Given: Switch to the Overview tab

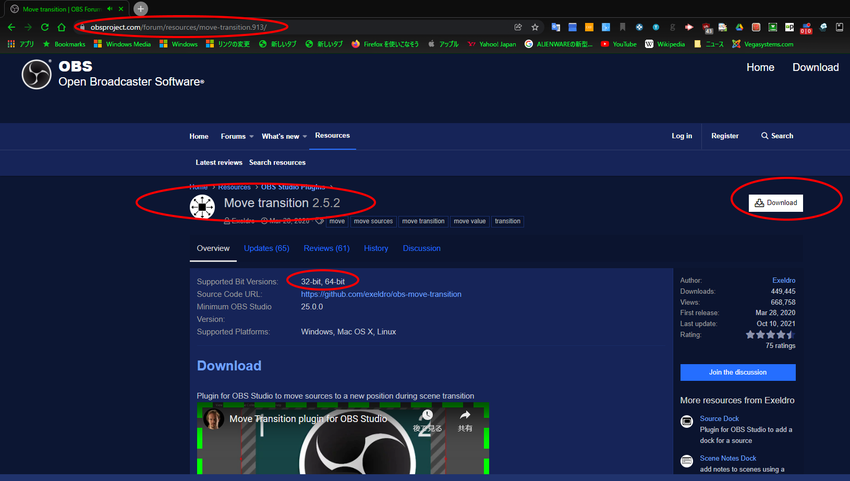Looking at the screenshot, I should (x=213, y=248).
